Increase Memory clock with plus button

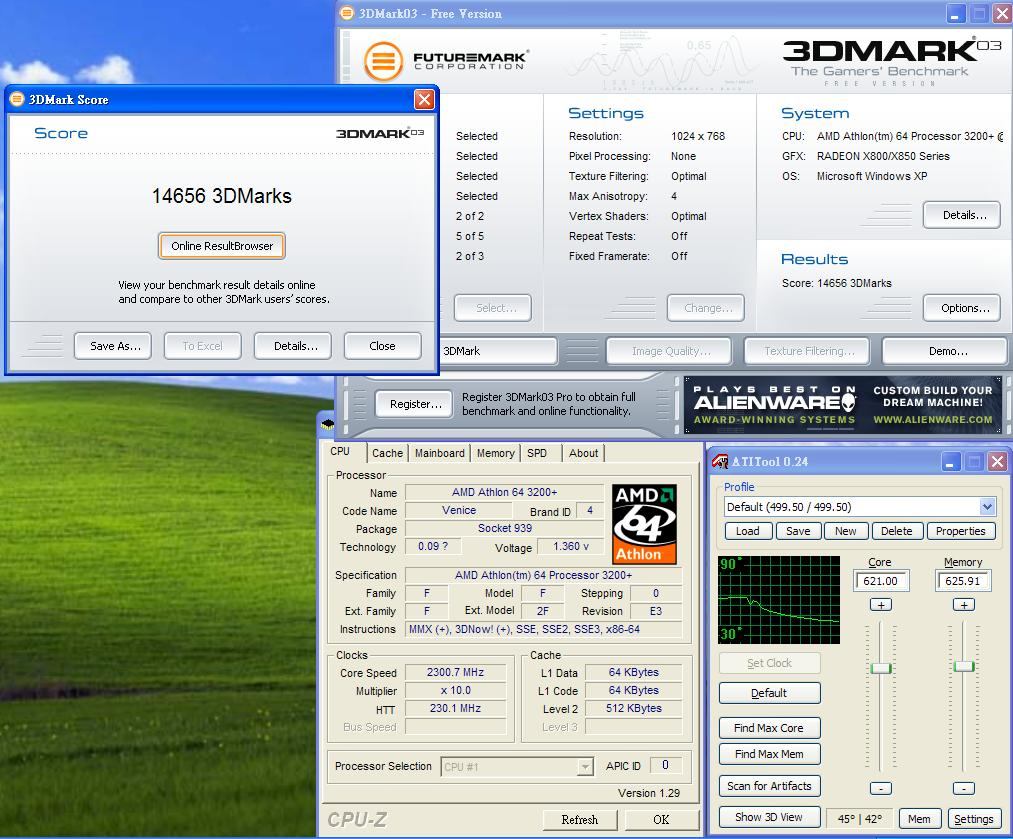coord(964,605)
